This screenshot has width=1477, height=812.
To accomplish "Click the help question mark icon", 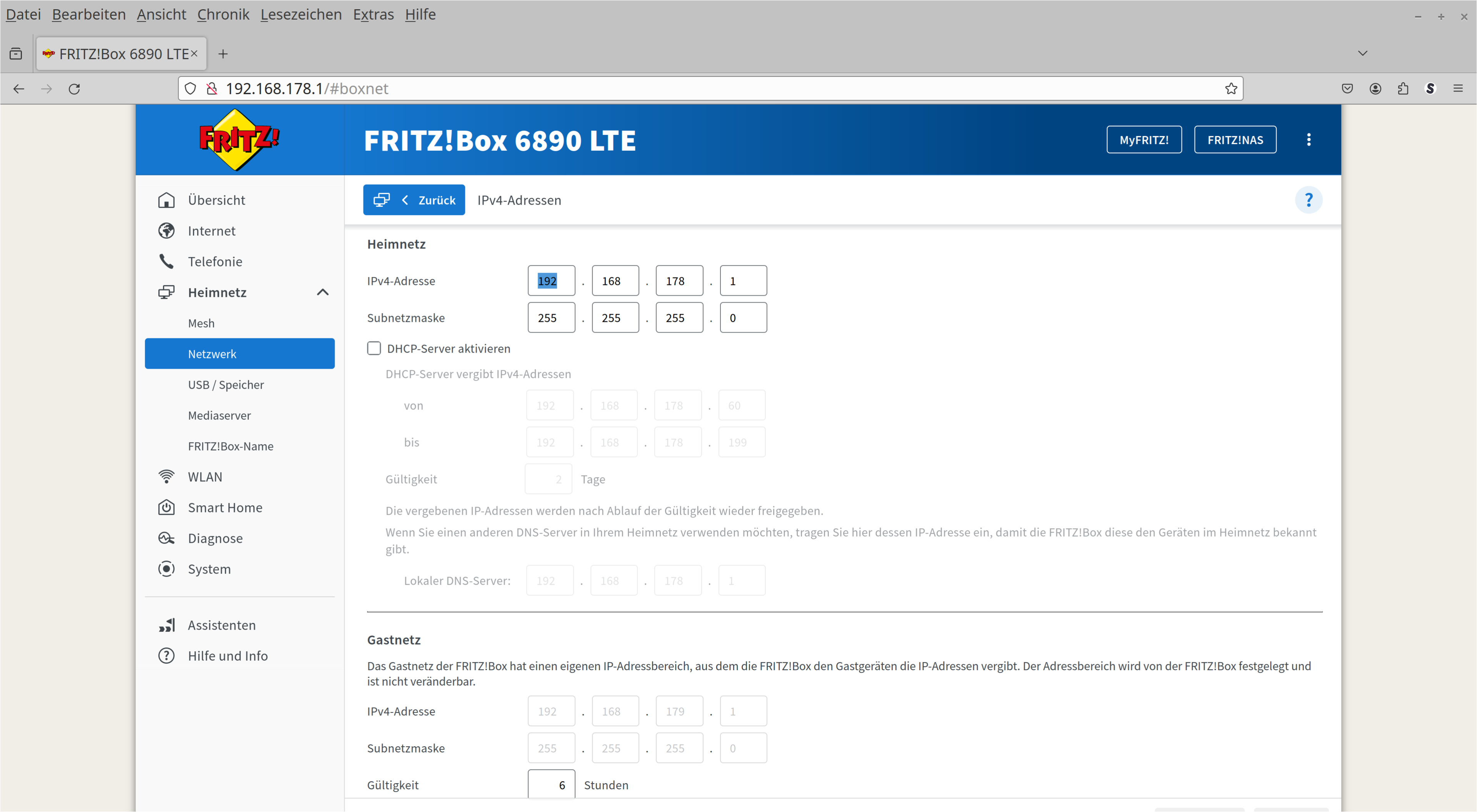I will [1308, 200].
